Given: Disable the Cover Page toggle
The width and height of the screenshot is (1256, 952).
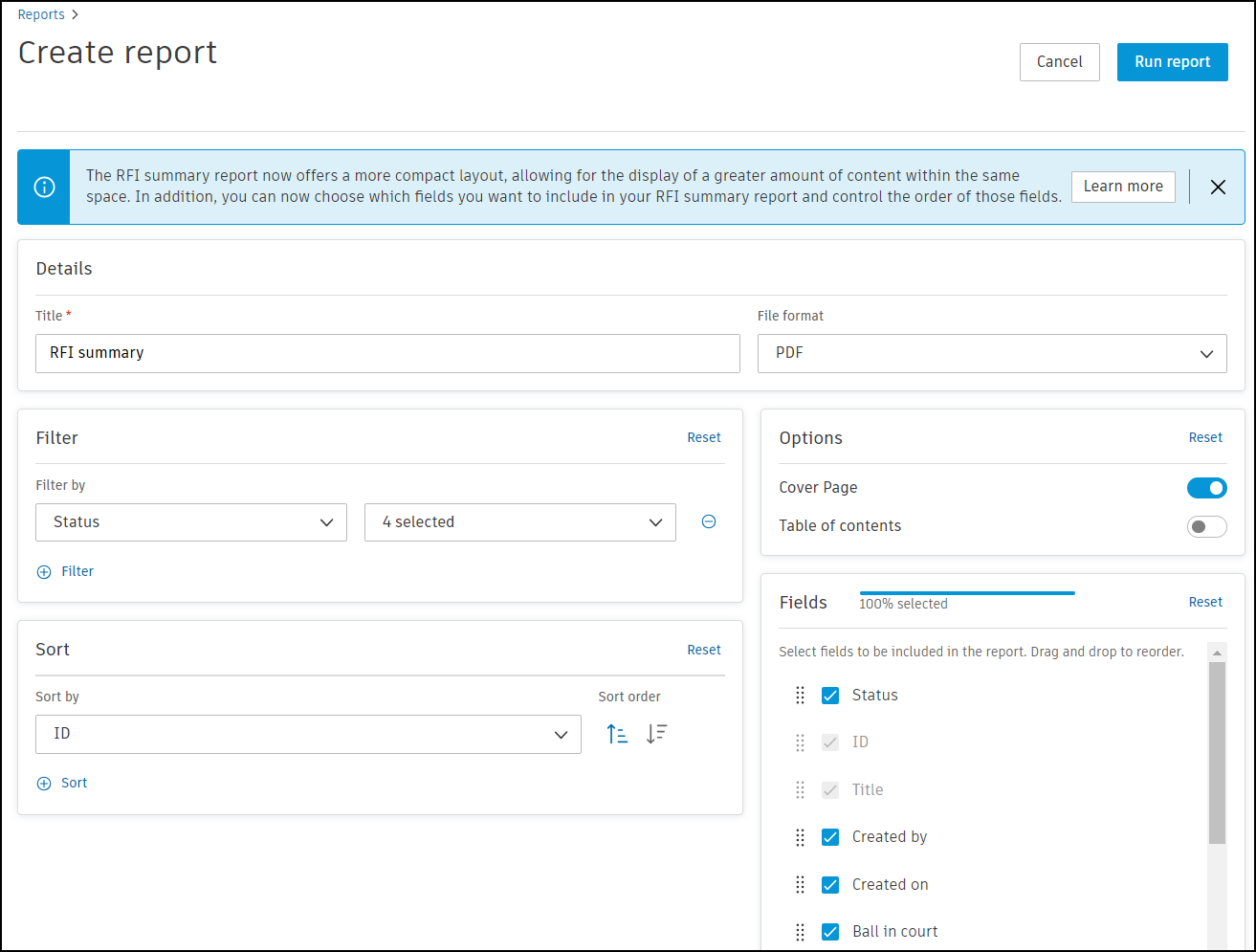Looking at the screenshot, I should pyautogui.click(x=1206, y=488).
